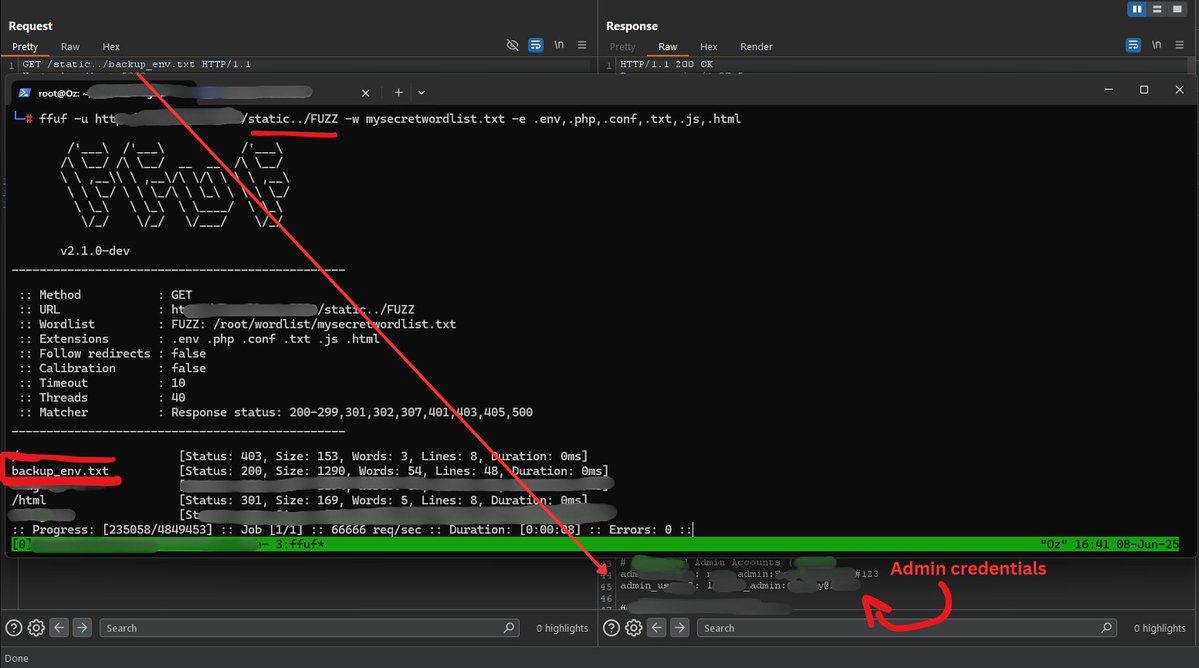Click Response search magnifier icon

click(1106, 627)
